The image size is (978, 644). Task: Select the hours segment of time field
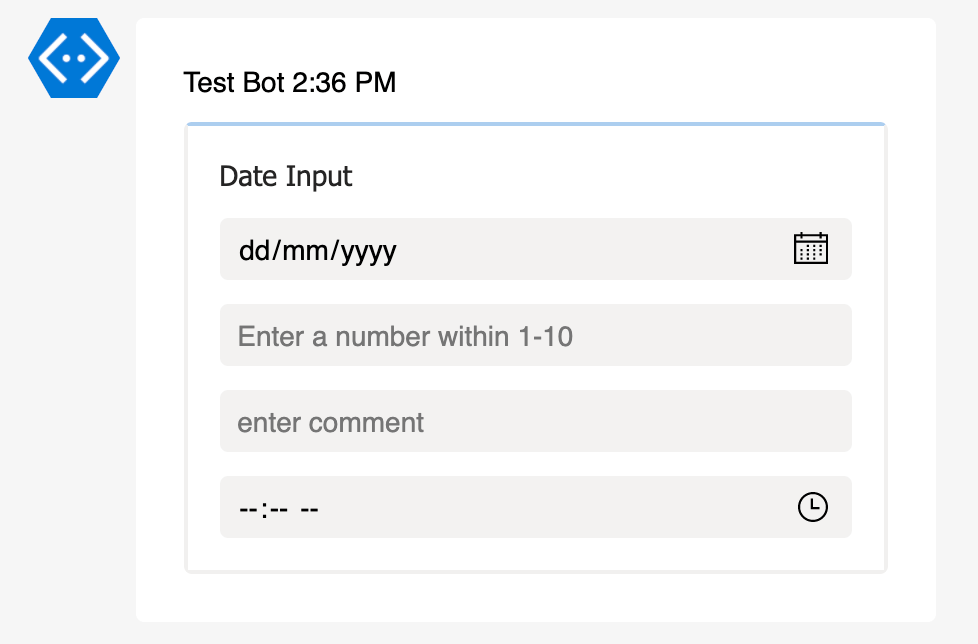point(248,509)
